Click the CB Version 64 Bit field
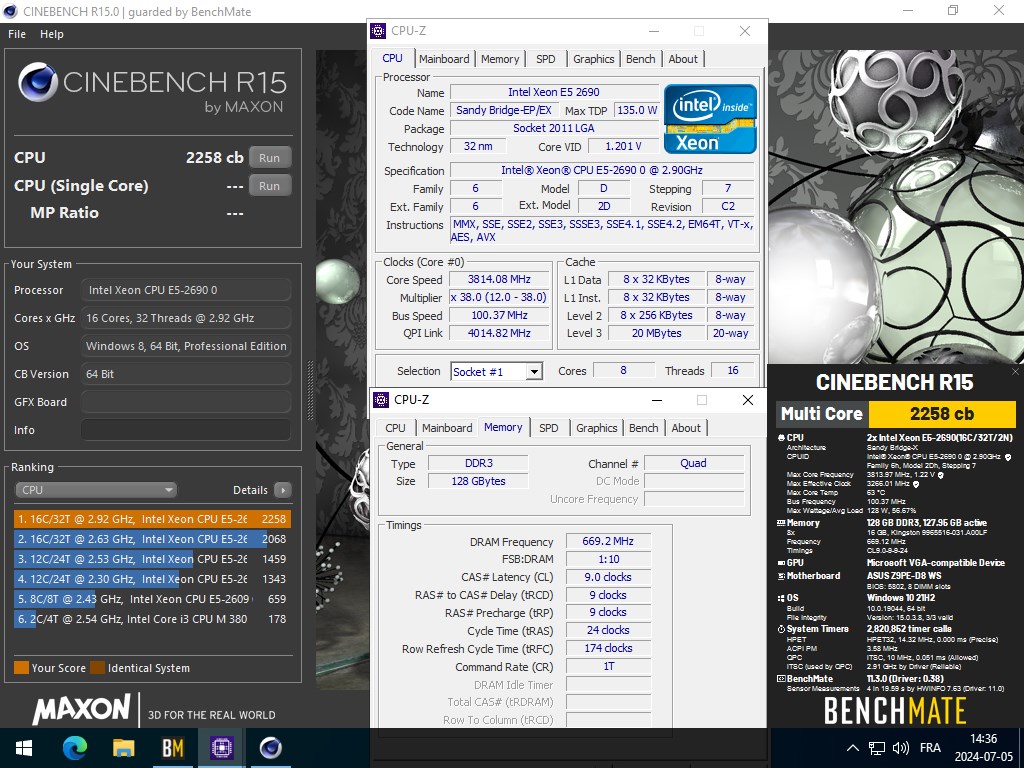Screen dimensions: 1024x768 pyautogui.click(x=185, y=374)
